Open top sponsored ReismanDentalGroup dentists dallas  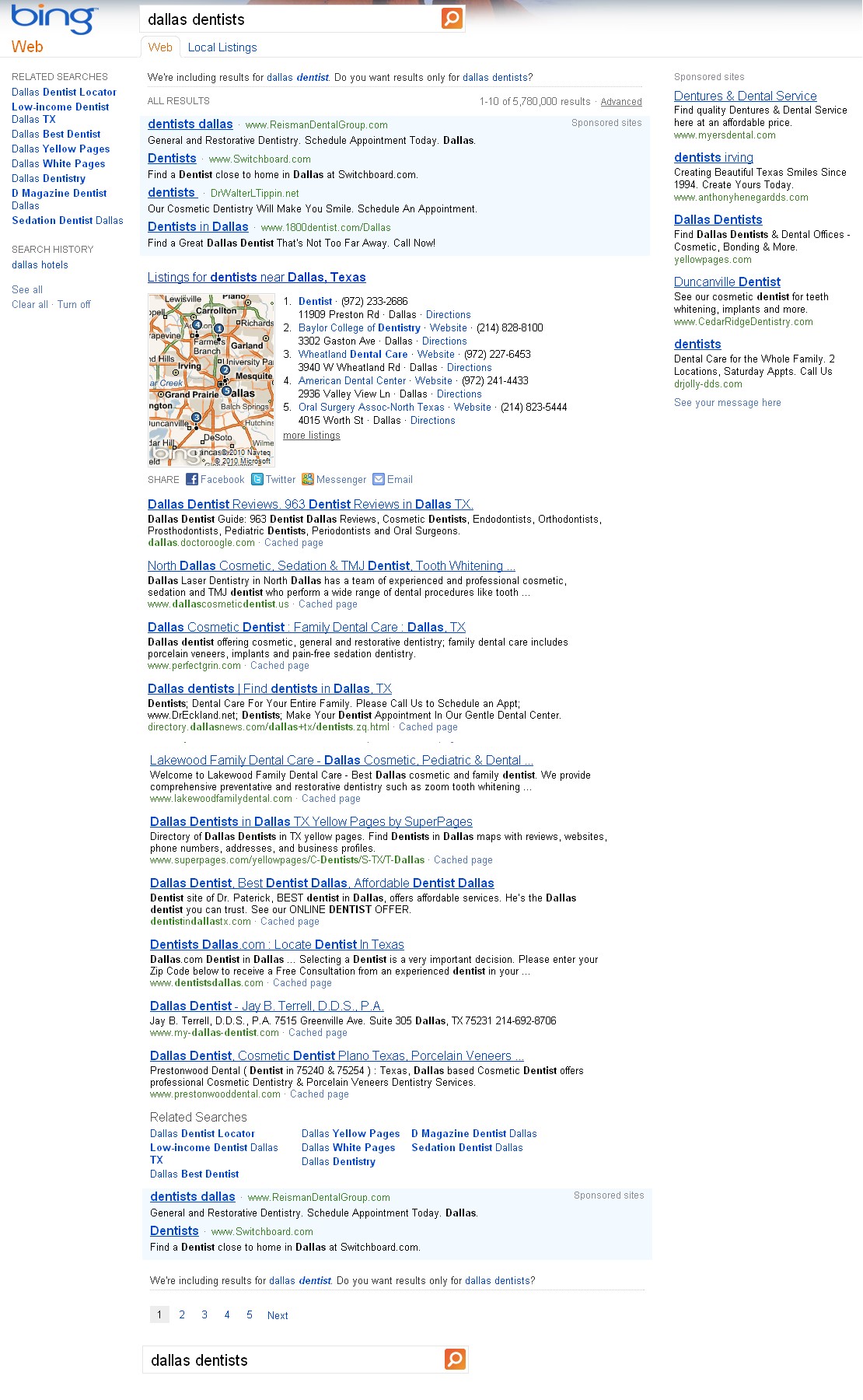pyautogui.click(x=190, y=124)
